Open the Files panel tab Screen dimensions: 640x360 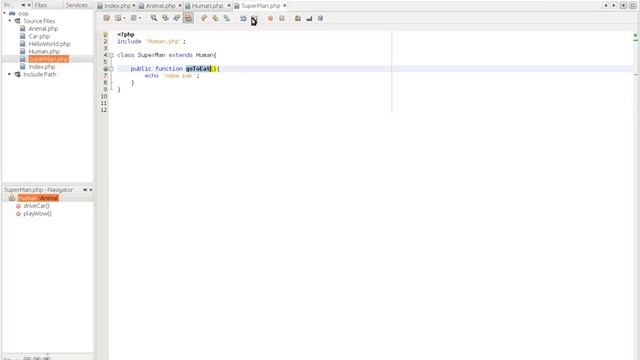click(x=41, y=5)
